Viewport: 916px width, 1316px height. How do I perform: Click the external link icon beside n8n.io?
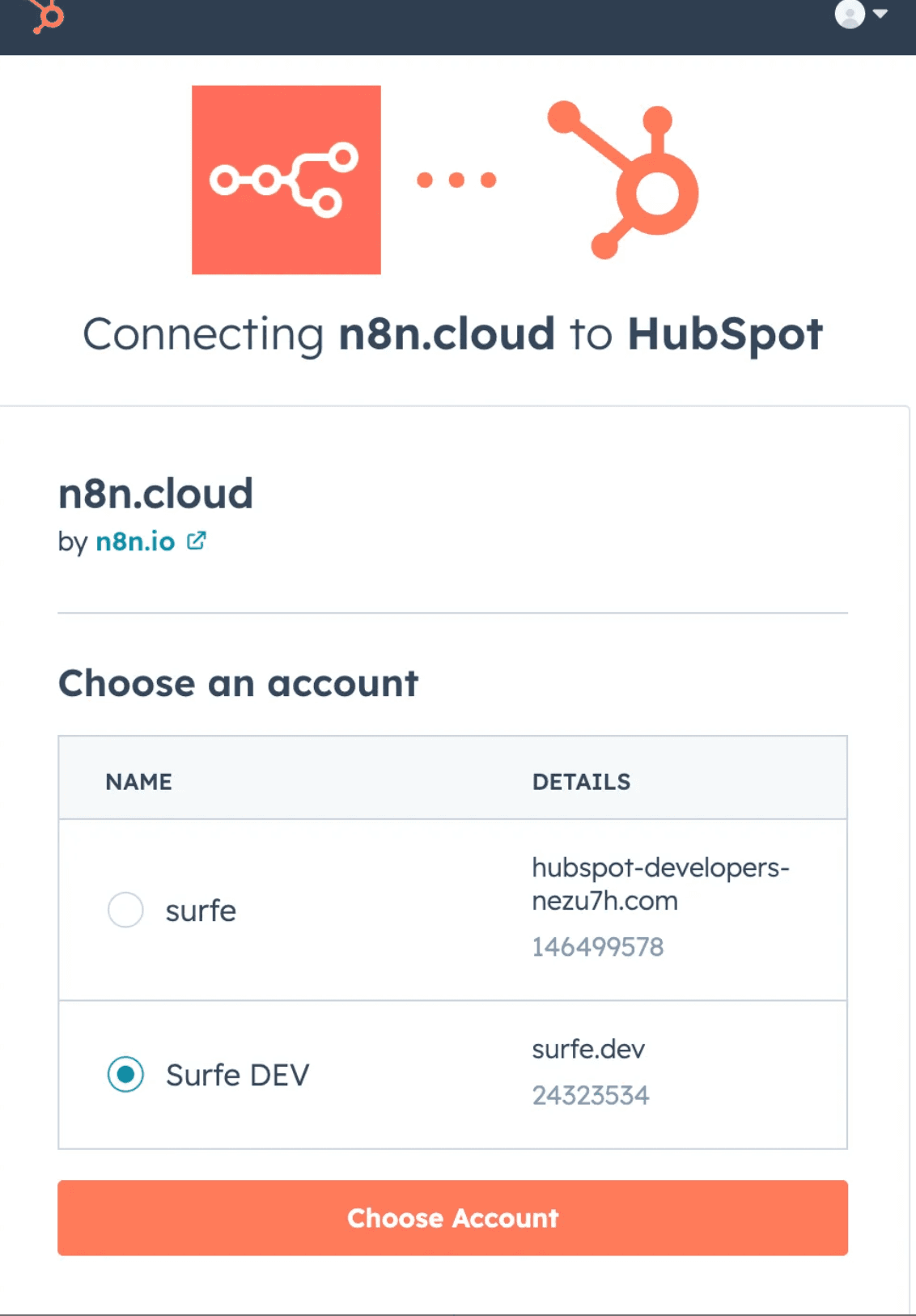click(196, 541)
